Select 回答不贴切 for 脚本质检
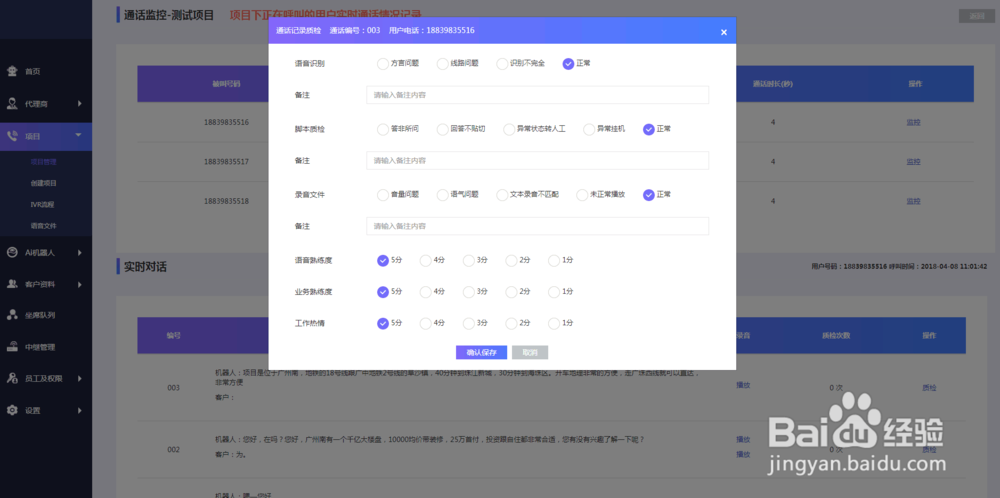The image size is (1000, 498). pyautogui.click(x=443, y=129)
